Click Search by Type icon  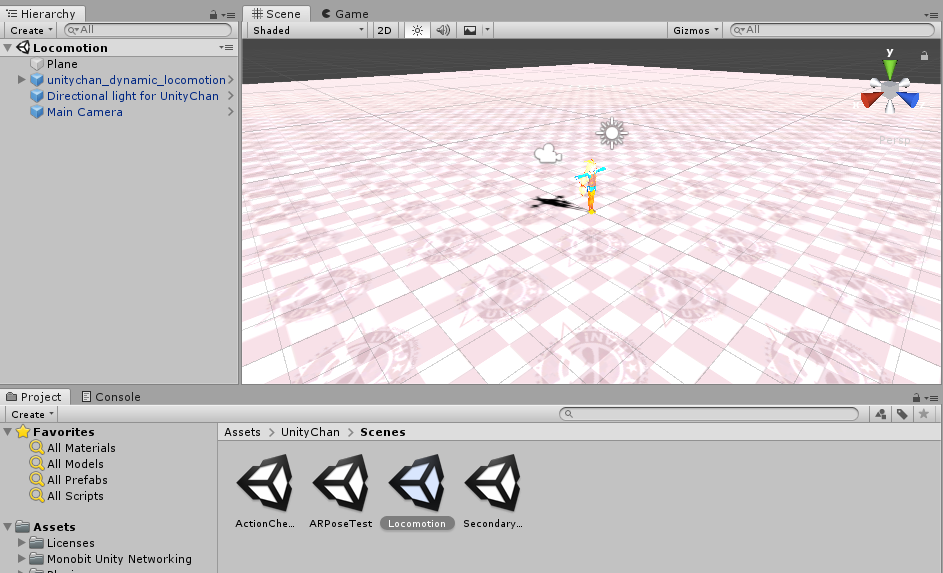[x=881, y=414]
